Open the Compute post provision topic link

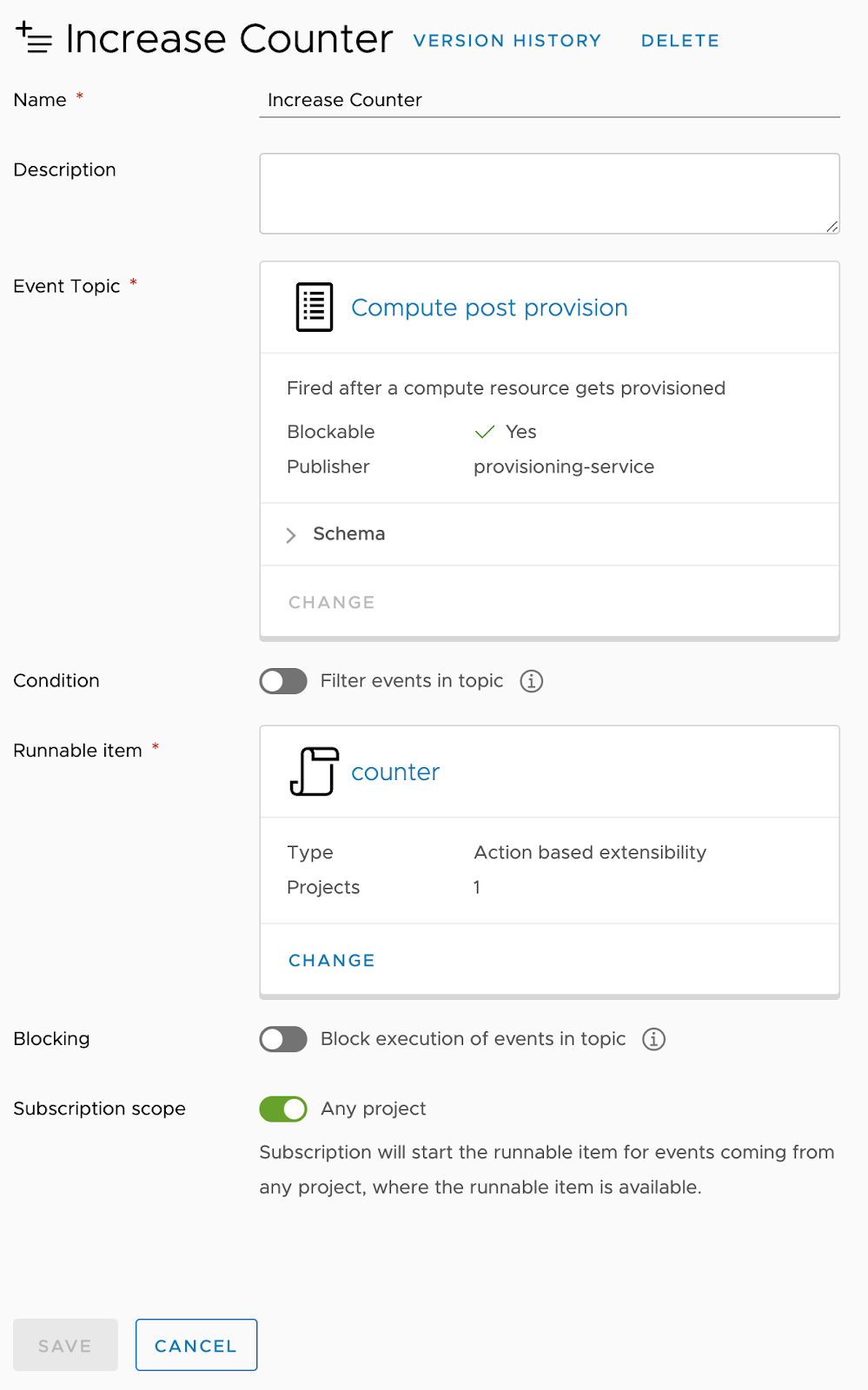pos(489,308)
